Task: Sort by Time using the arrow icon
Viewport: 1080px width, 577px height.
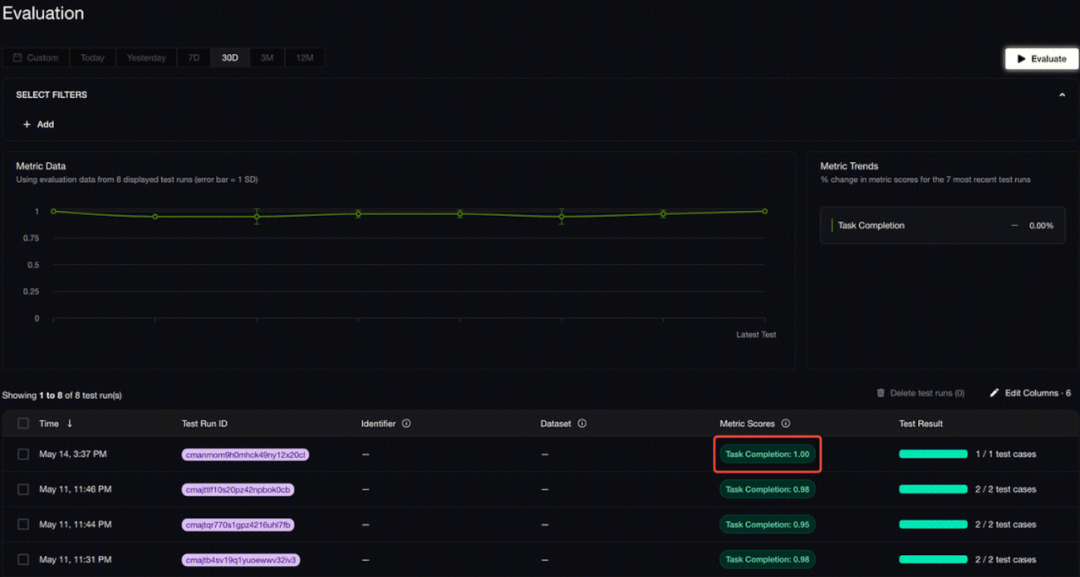Action: pyautogui.click(x=70, y=423)
